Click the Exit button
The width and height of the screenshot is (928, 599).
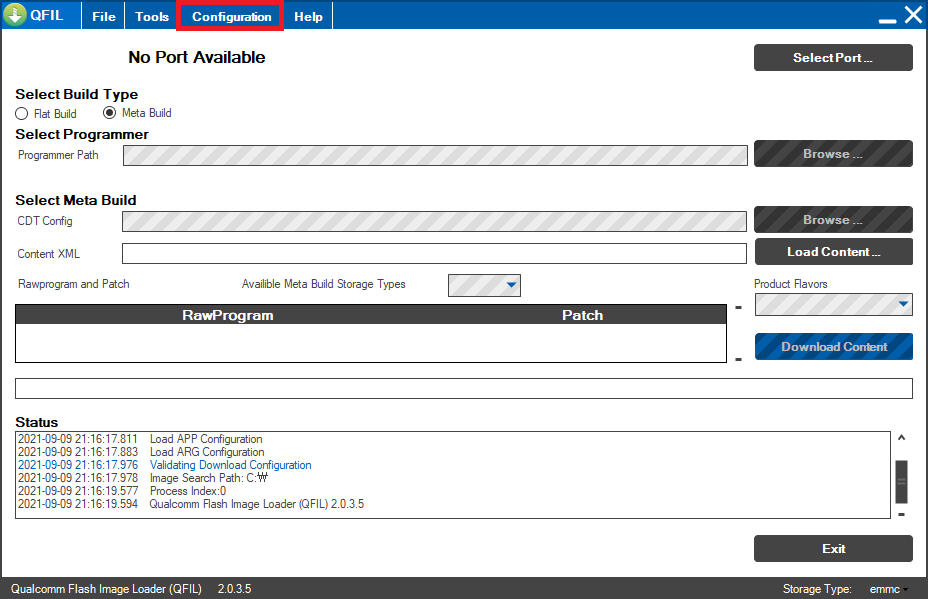[833, 549]
